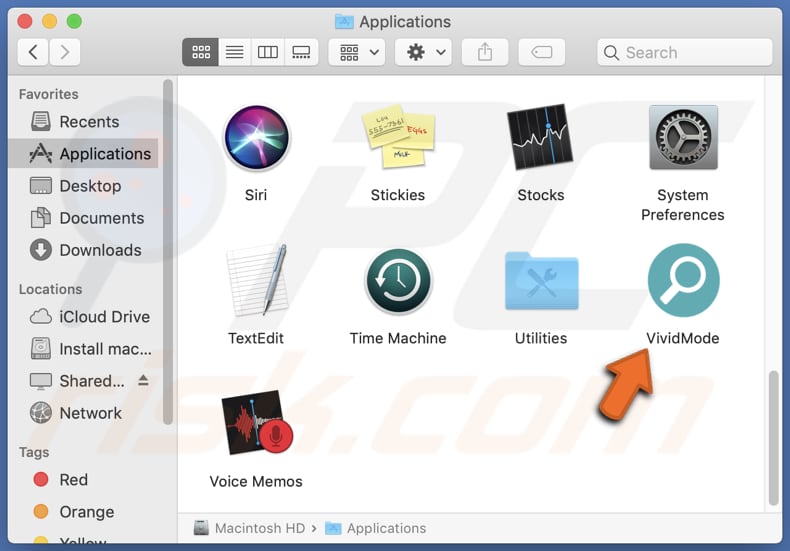Image resolution: width=790 pixels, height=551 pixels.
Task: Click the 'VividMode' file name label
Action: [x=683, y=338]
